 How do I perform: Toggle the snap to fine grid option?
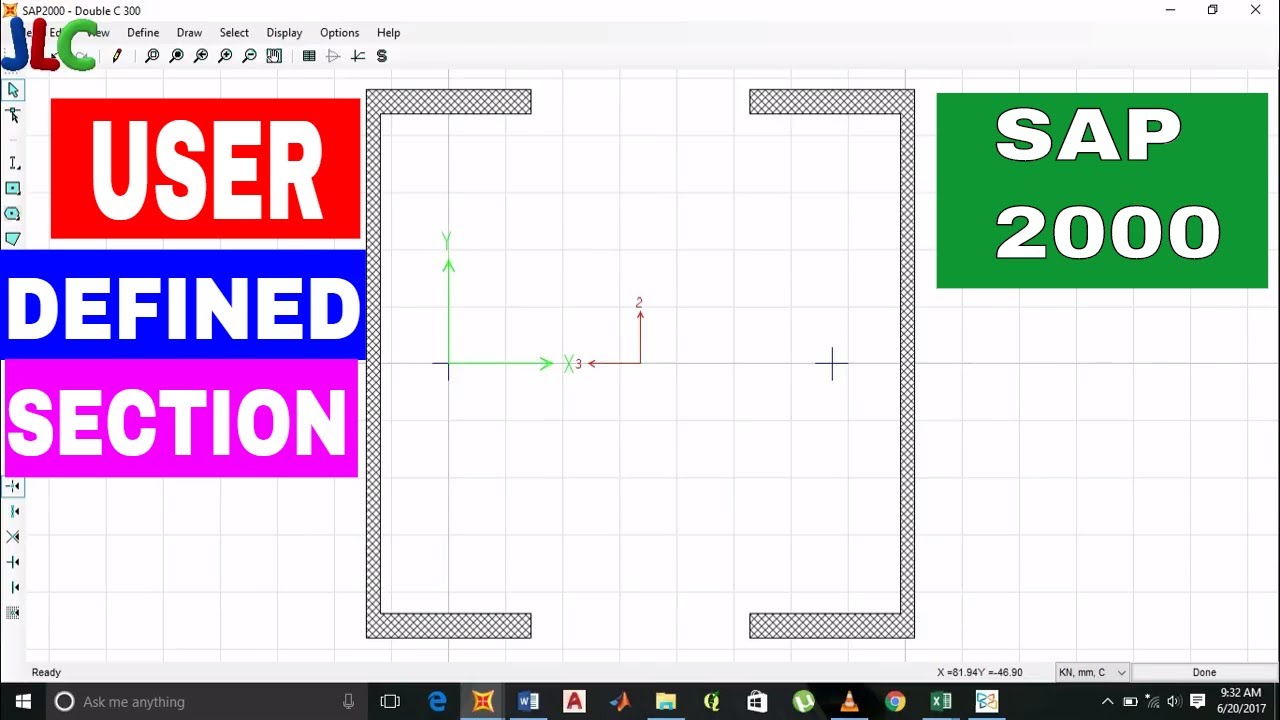tap(13, 612)
